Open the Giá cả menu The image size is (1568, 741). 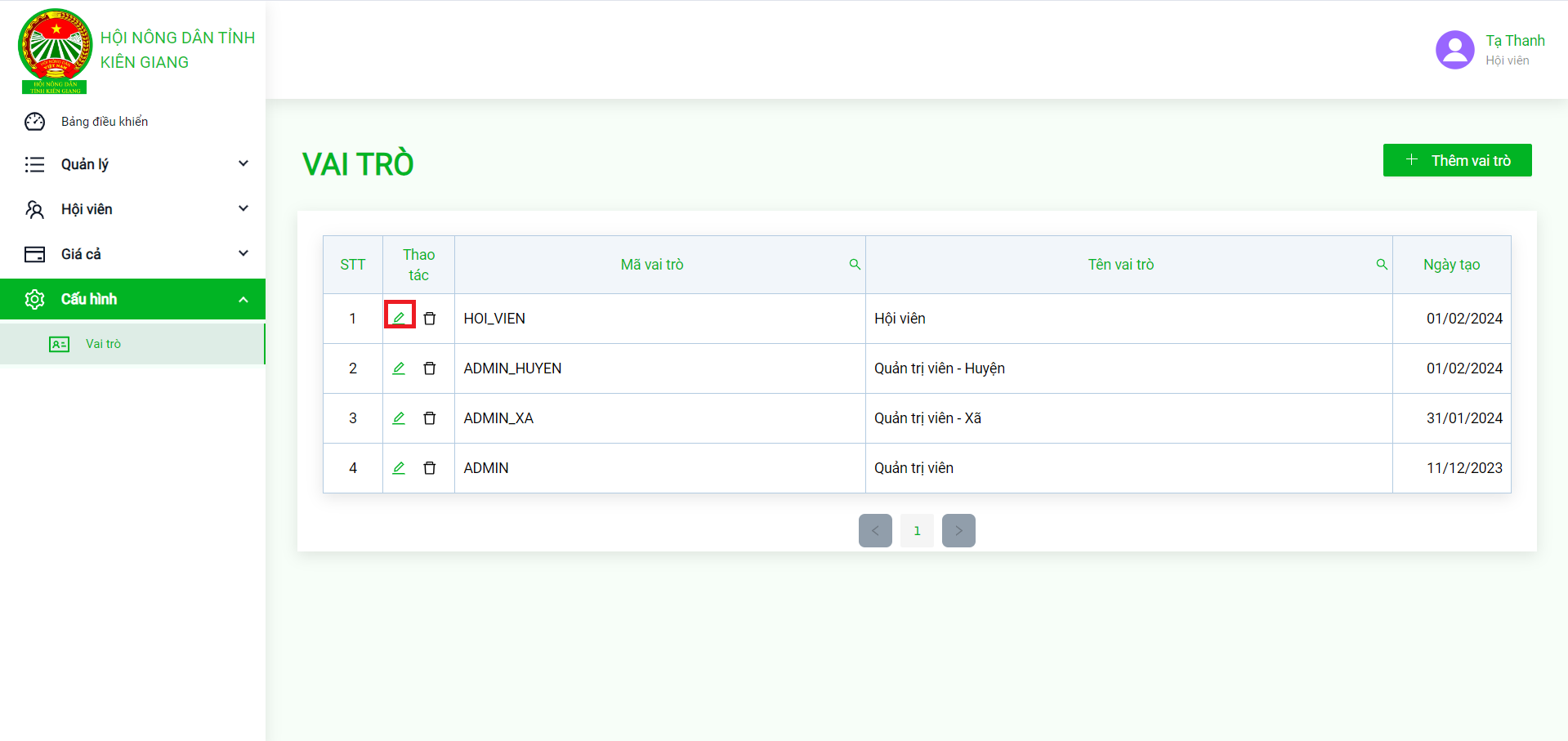(132, 254)
